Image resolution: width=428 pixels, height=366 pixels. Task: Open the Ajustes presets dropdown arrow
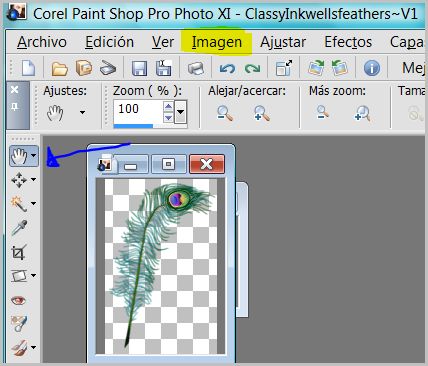[82, 112]
